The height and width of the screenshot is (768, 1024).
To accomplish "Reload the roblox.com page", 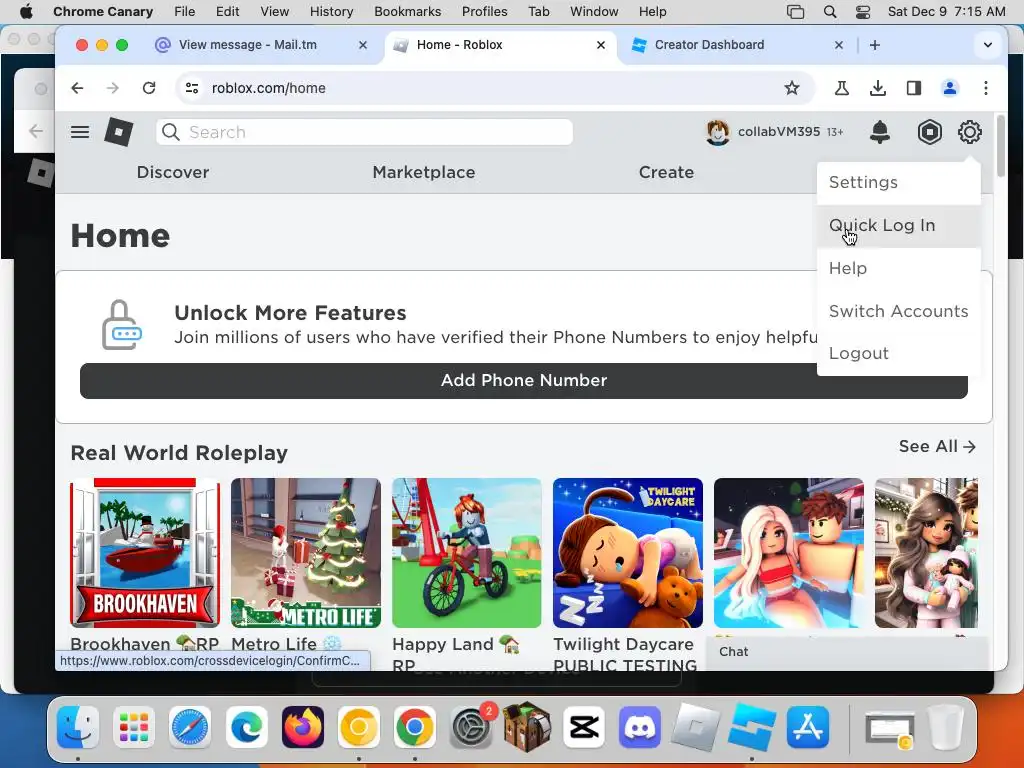I will coord(149,88).
